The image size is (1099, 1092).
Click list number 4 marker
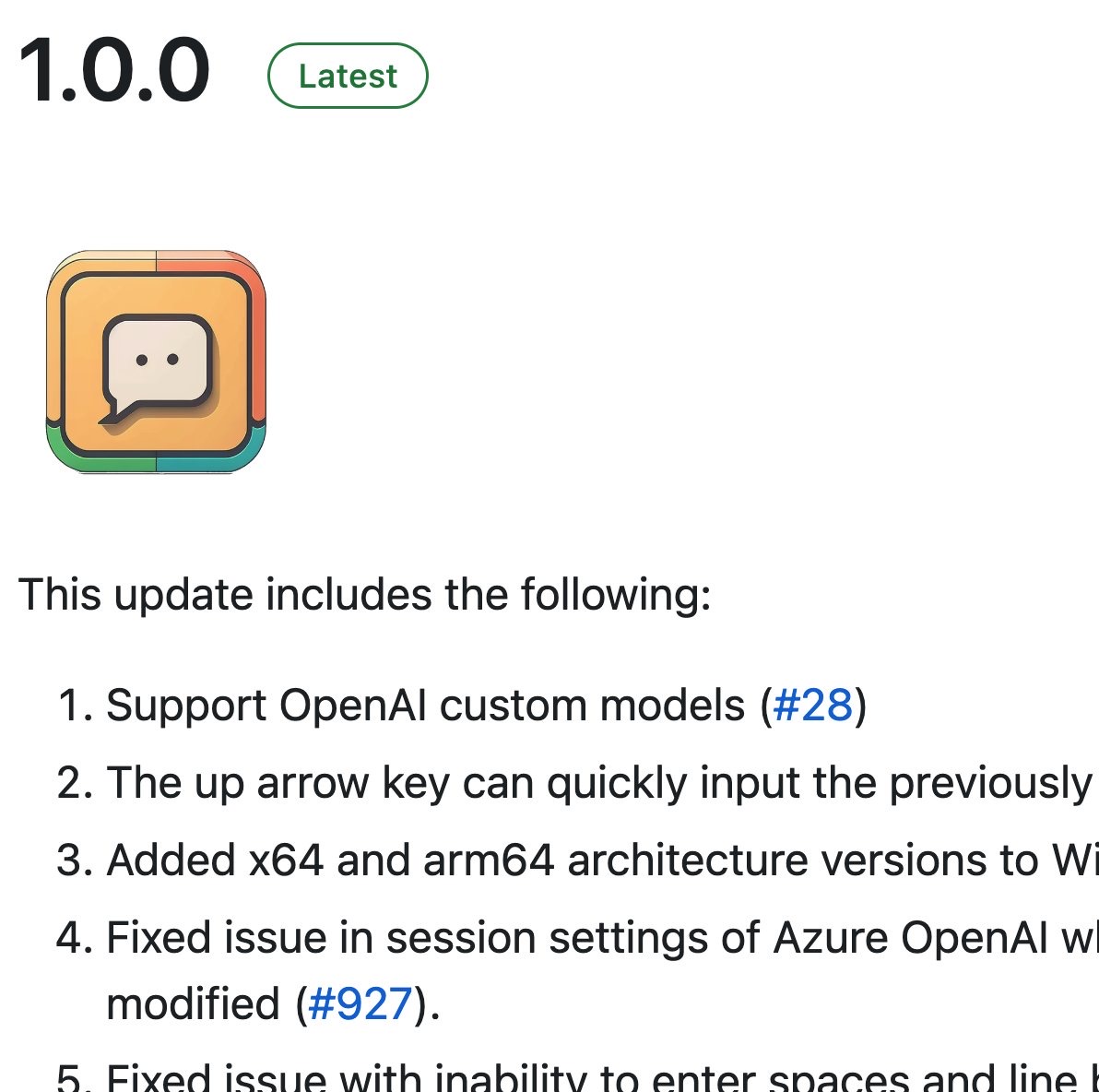click(x=75, y=938)
